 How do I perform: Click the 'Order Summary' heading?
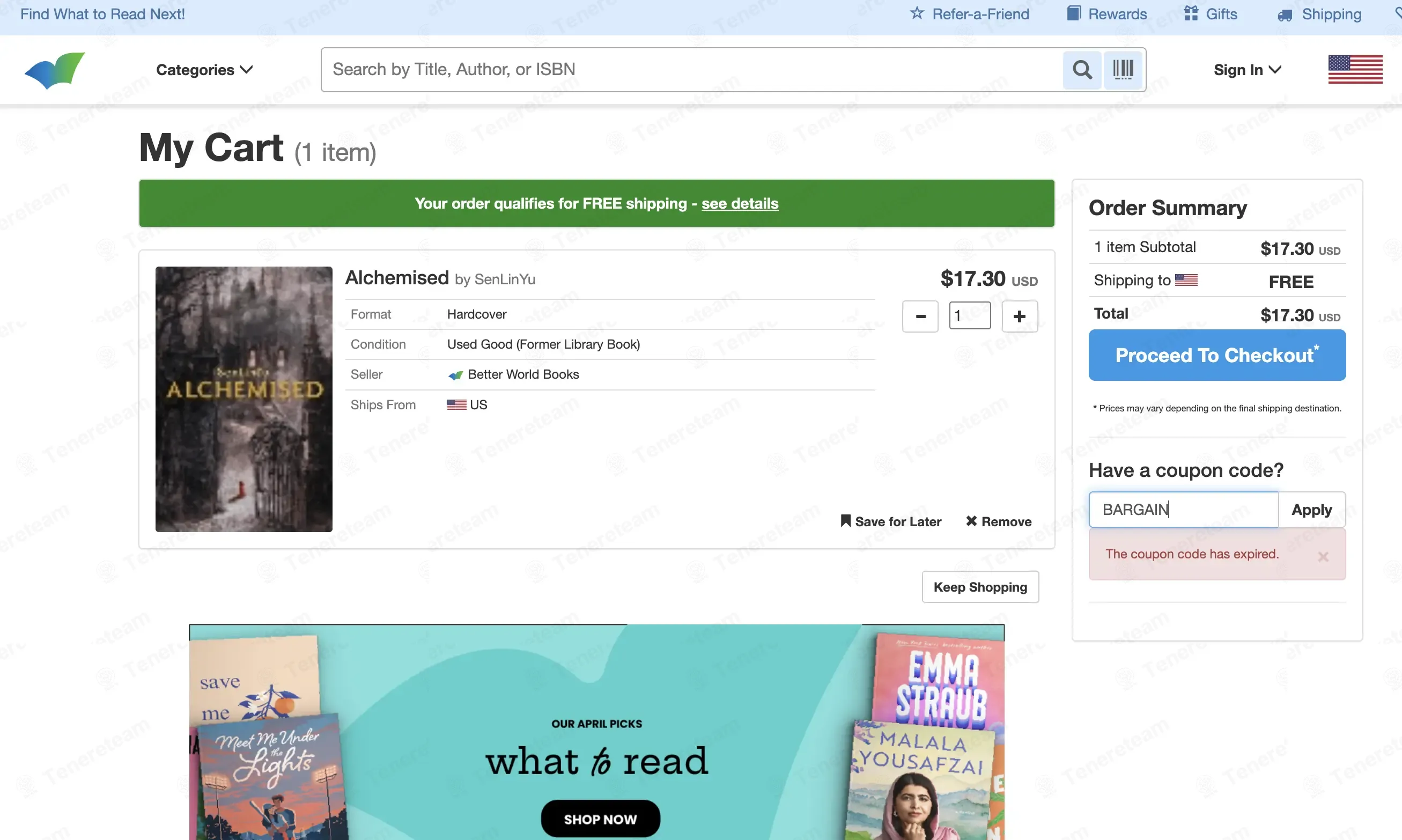click(x=1167, y=208)
